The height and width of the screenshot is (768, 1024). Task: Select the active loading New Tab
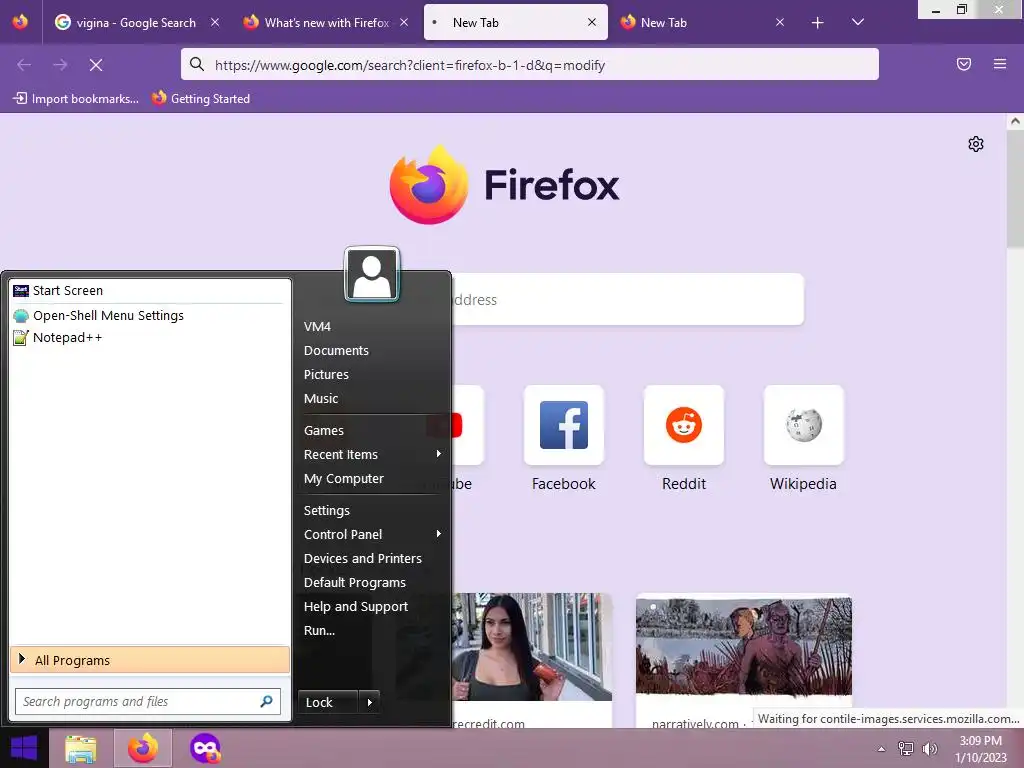pos(515,22)
